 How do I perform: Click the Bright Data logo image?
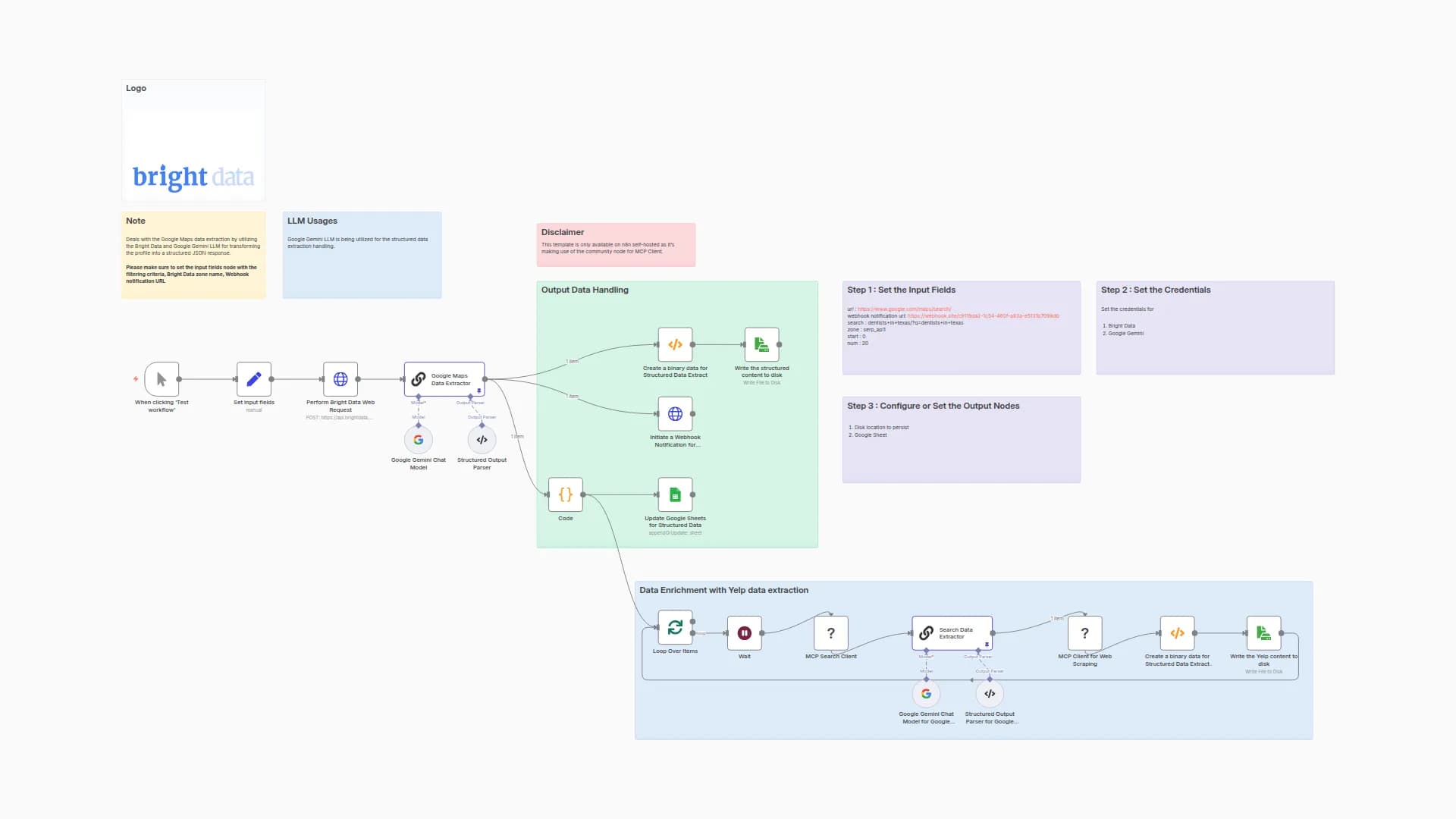pyautogui.click(x=193, y=177)
